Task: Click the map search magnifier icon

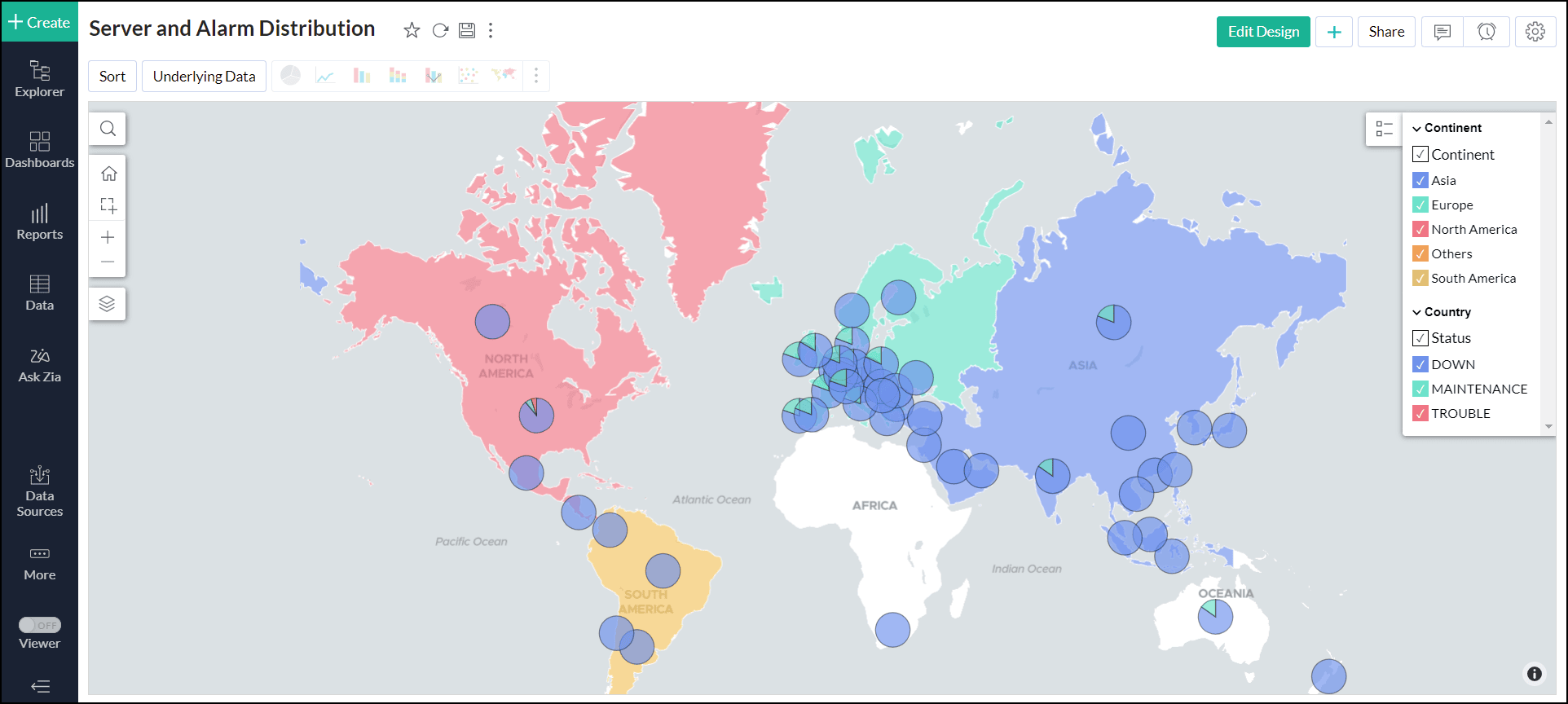Action: point(108,129)
